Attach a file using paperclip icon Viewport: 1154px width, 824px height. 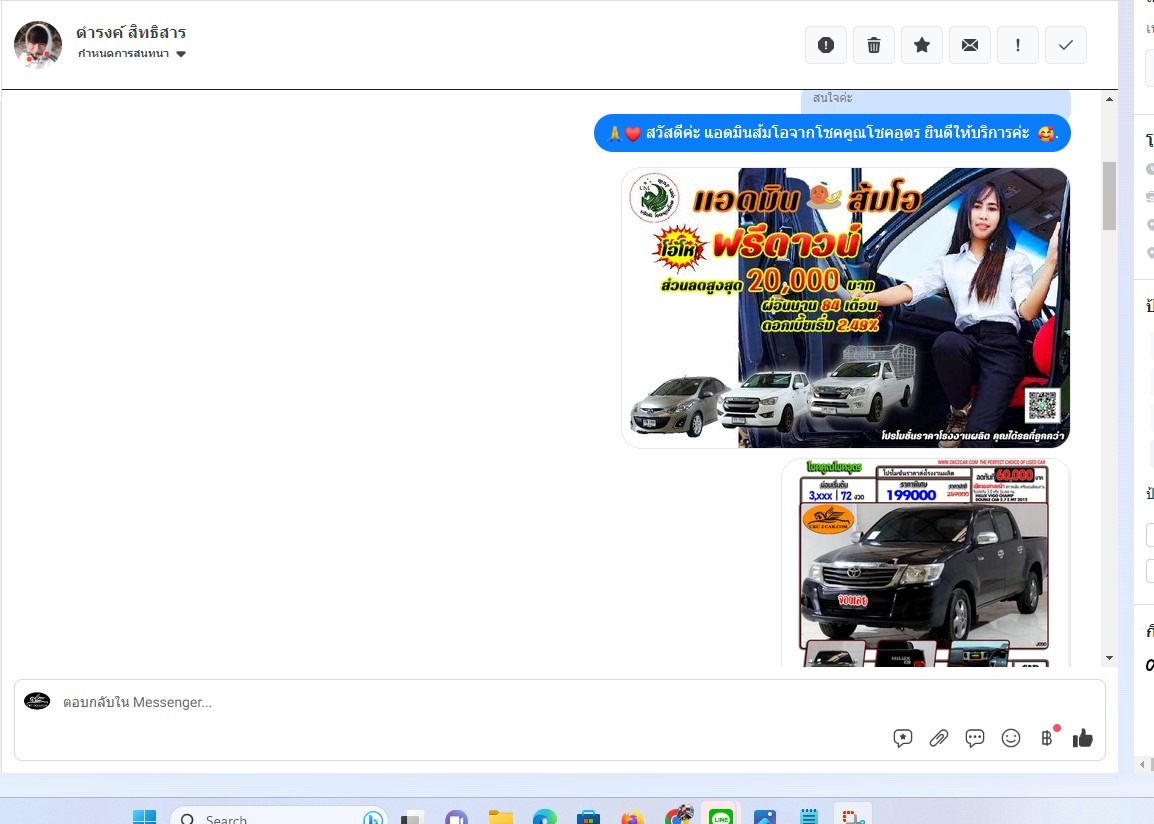coord(938,738)
